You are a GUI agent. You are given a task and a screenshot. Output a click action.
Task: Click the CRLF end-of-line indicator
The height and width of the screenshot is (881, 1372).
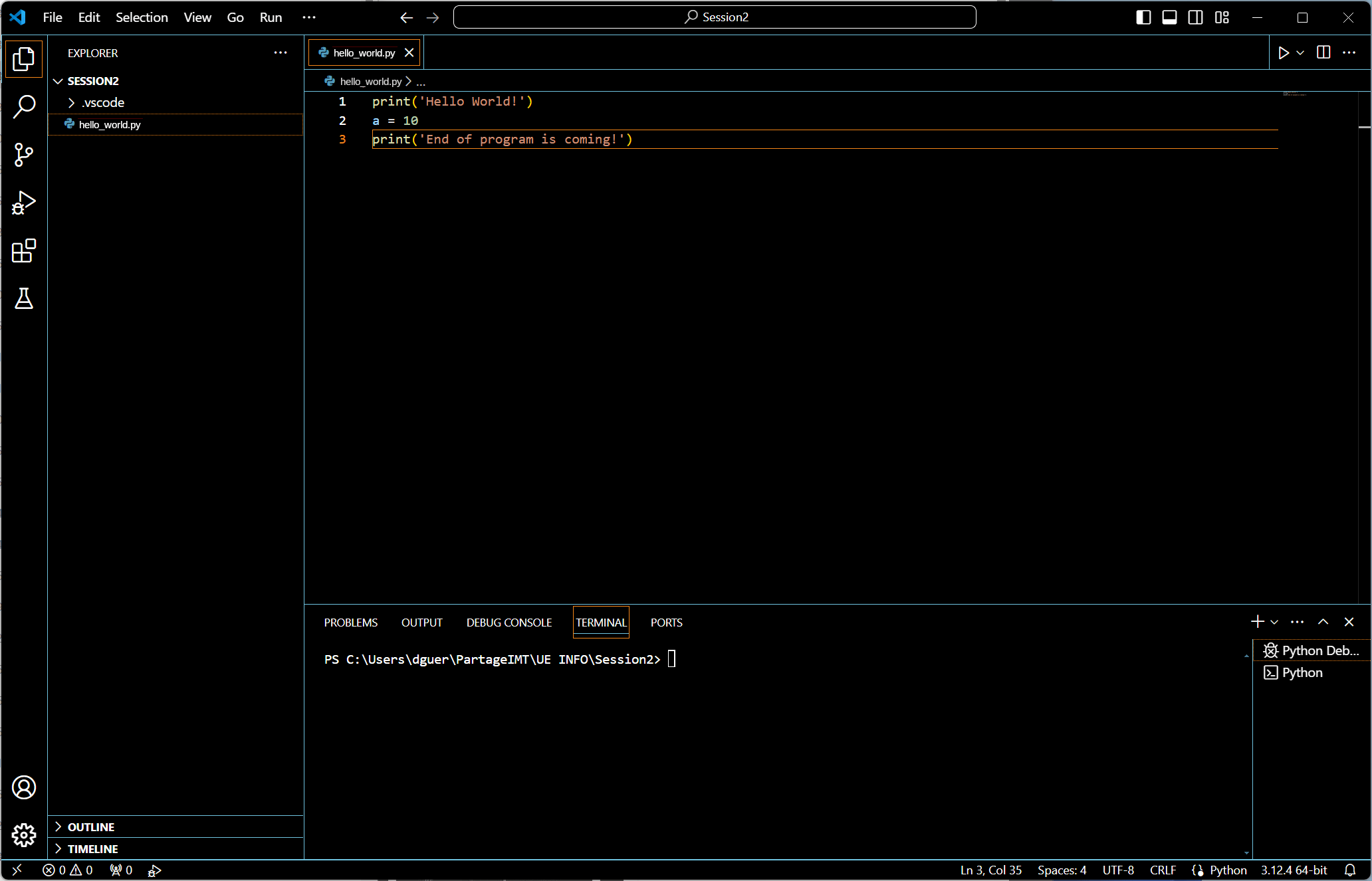coord(1163,870)
